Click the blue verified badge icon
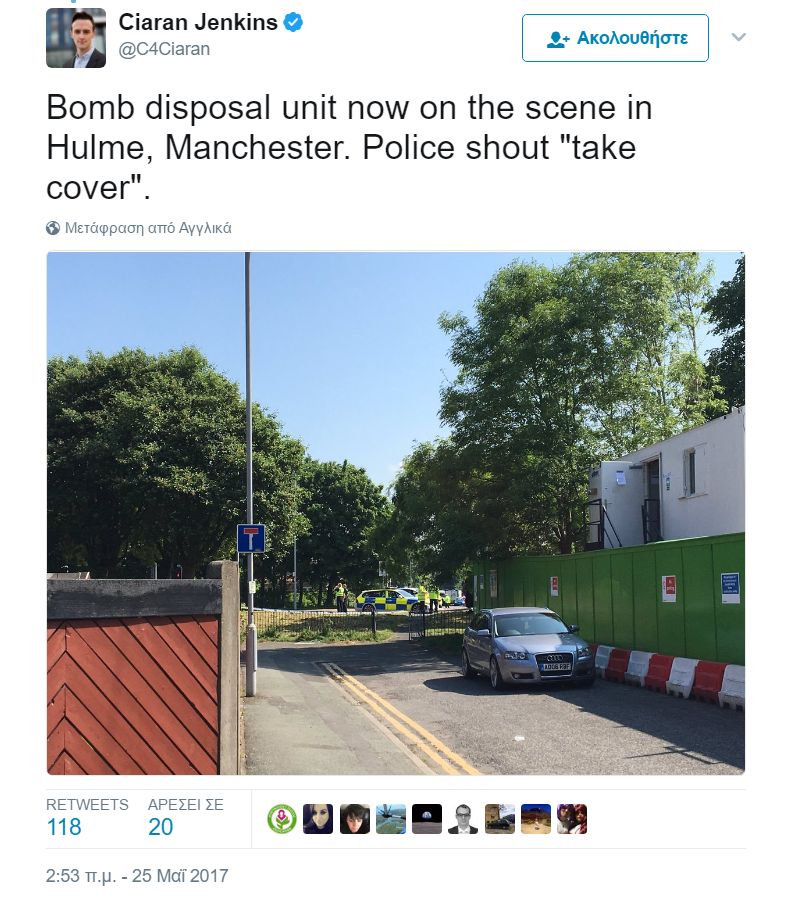791x900 pixels. [x=293, y=22]
